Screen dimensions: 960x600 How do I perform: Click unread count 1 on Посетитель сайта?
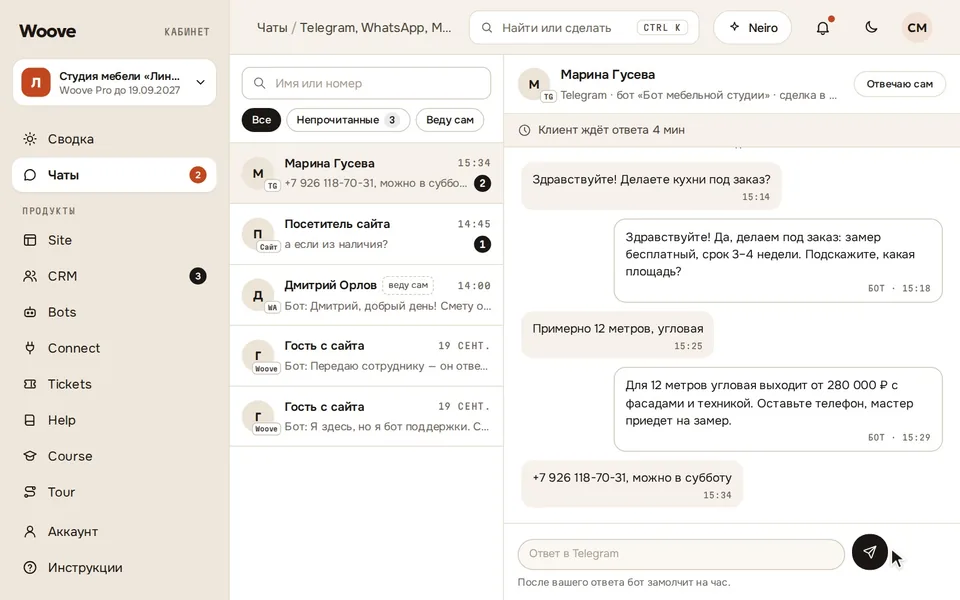point(482,244)
